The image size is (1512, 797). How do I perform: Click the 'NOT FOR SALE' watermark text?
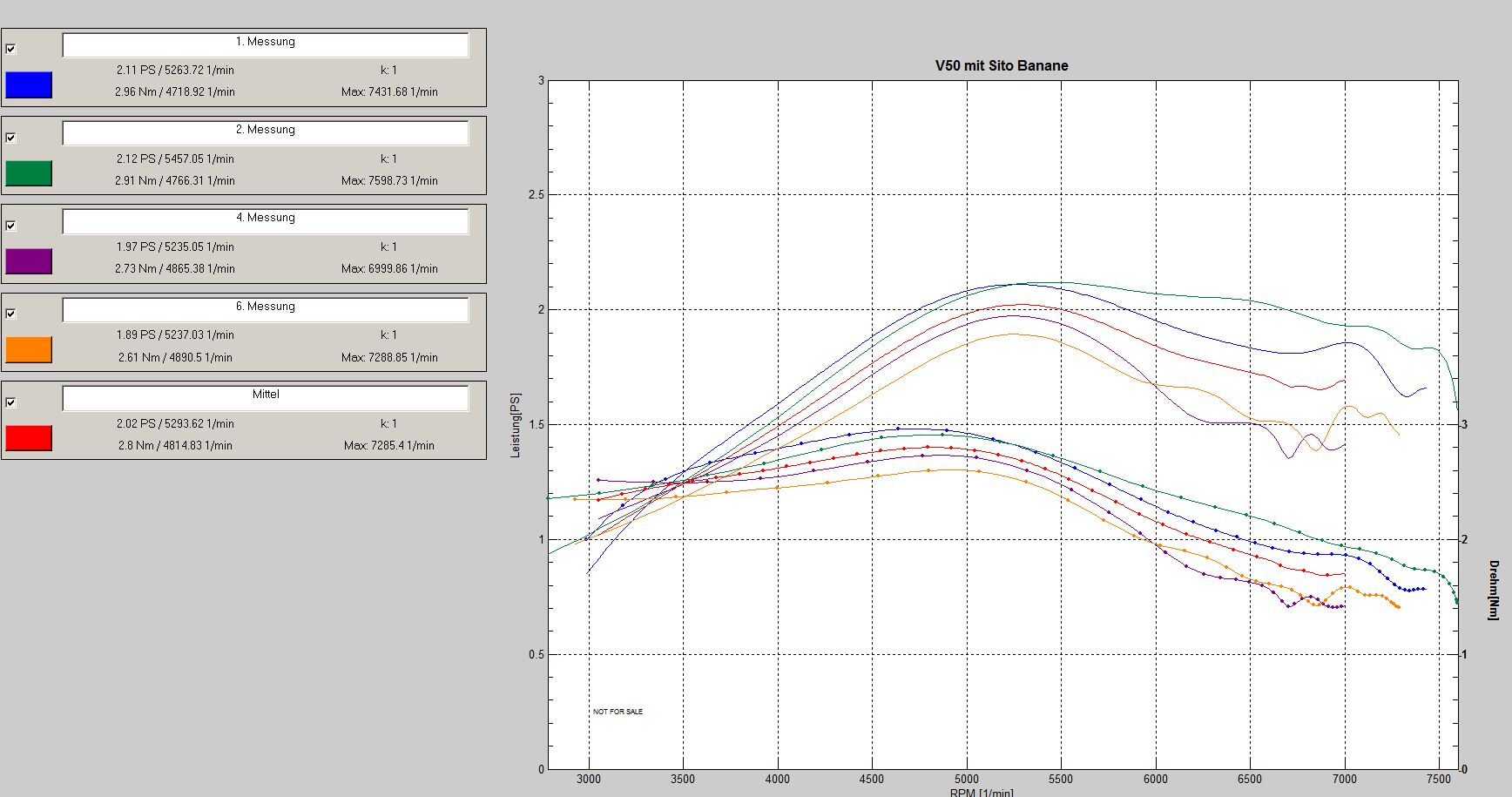[618, 712]
